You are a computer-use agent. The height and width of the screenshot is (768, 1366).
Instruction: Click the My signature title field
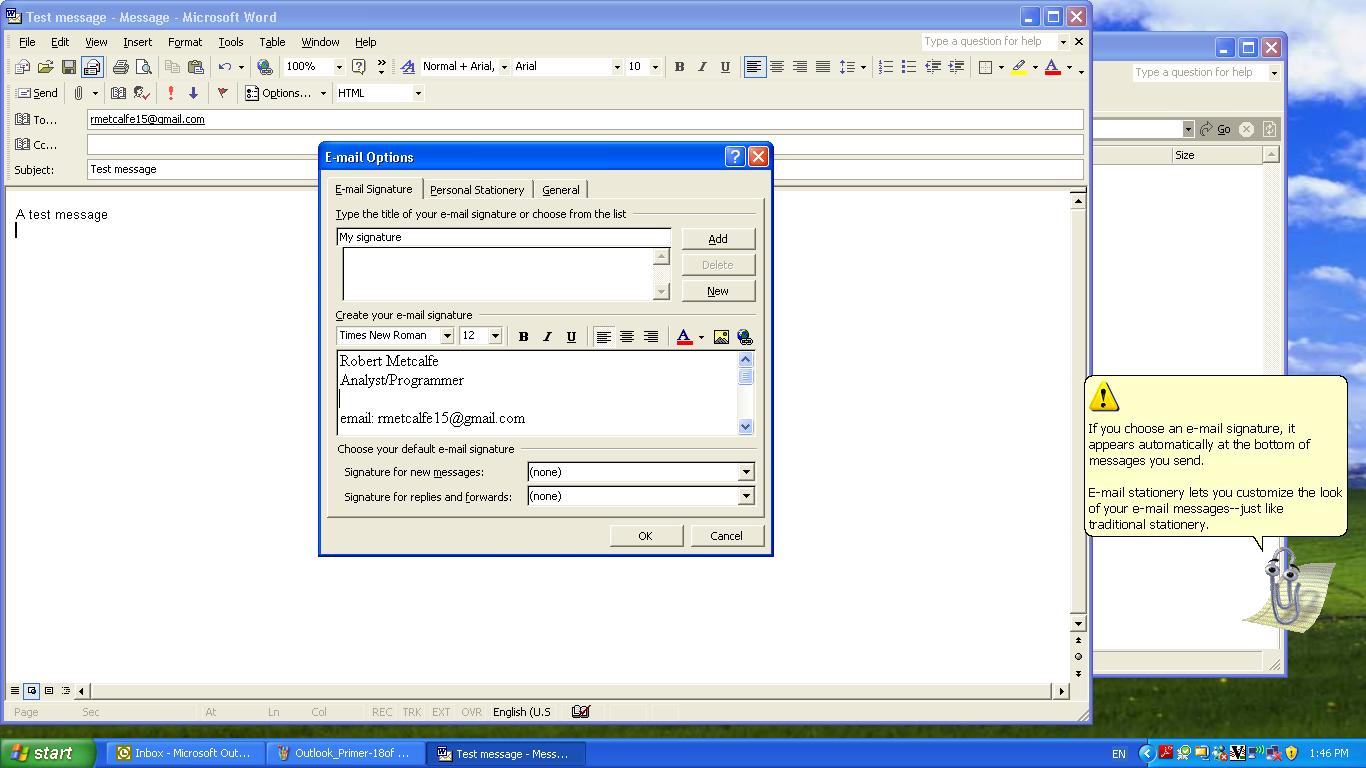503,238
